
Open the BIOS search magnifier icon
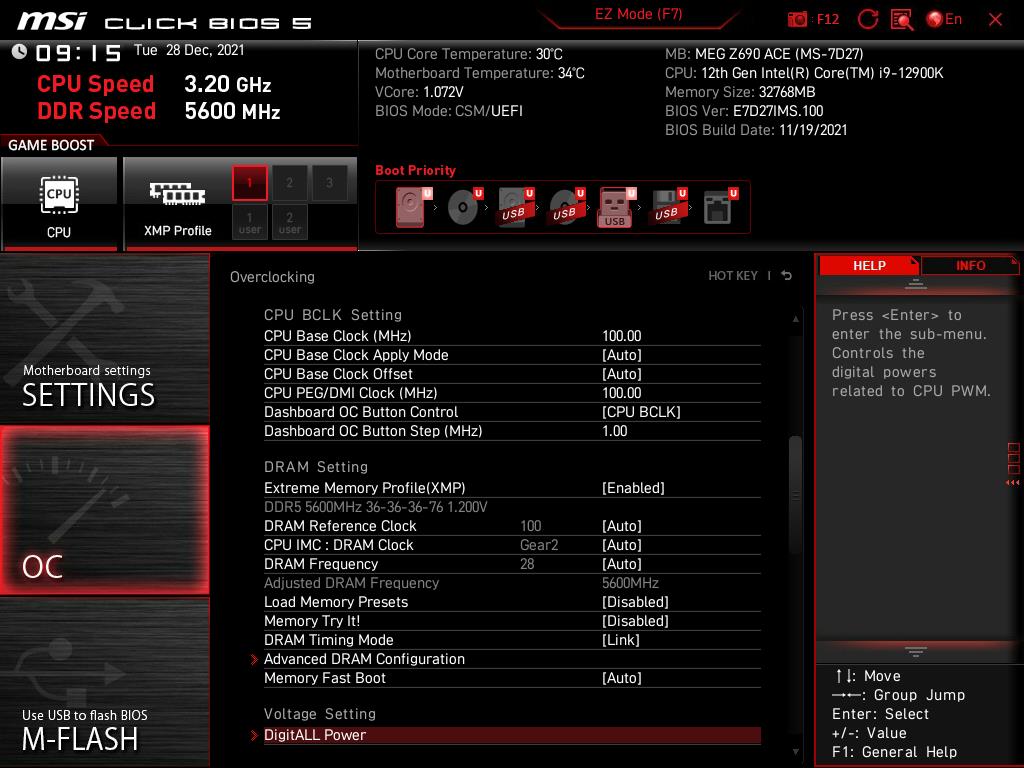(x=901, y=19)
